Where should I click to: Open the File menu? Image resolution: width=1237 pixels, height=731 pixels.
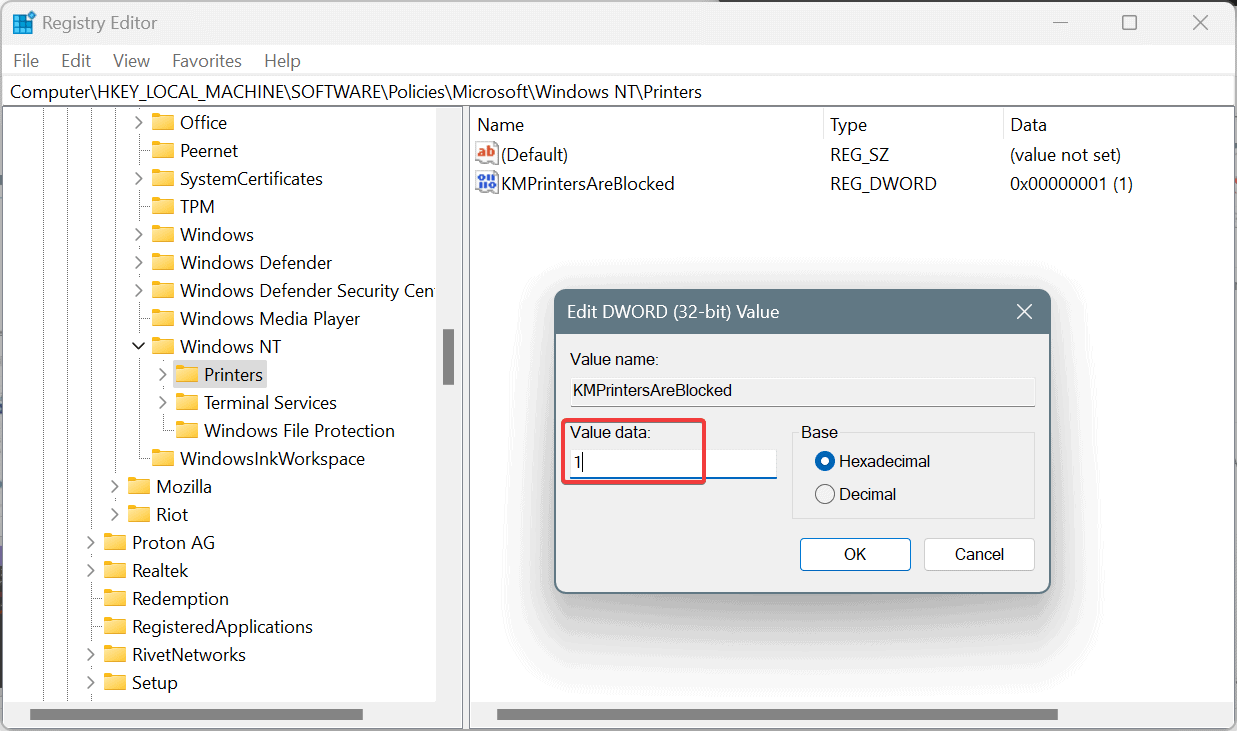(26, 61)
